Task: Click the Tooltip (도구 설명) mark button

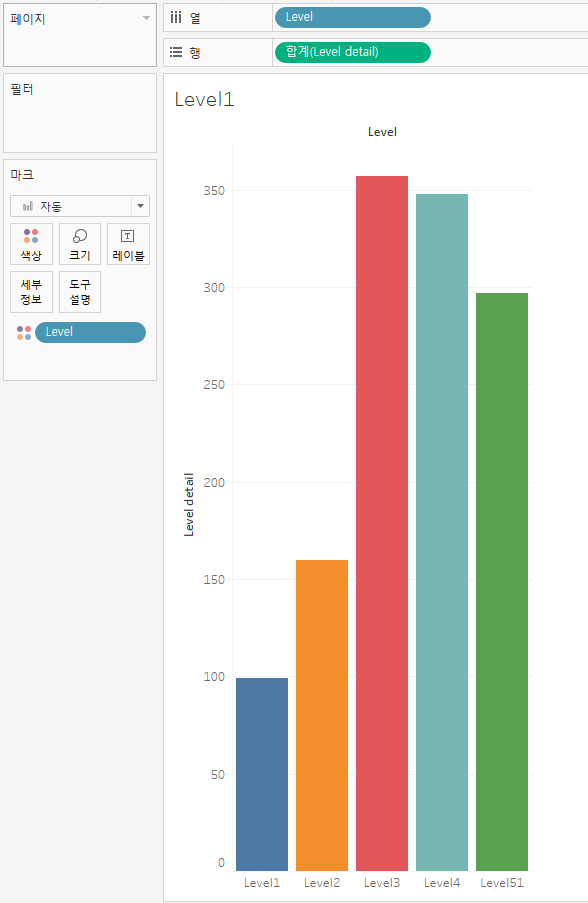Action: 80,292
